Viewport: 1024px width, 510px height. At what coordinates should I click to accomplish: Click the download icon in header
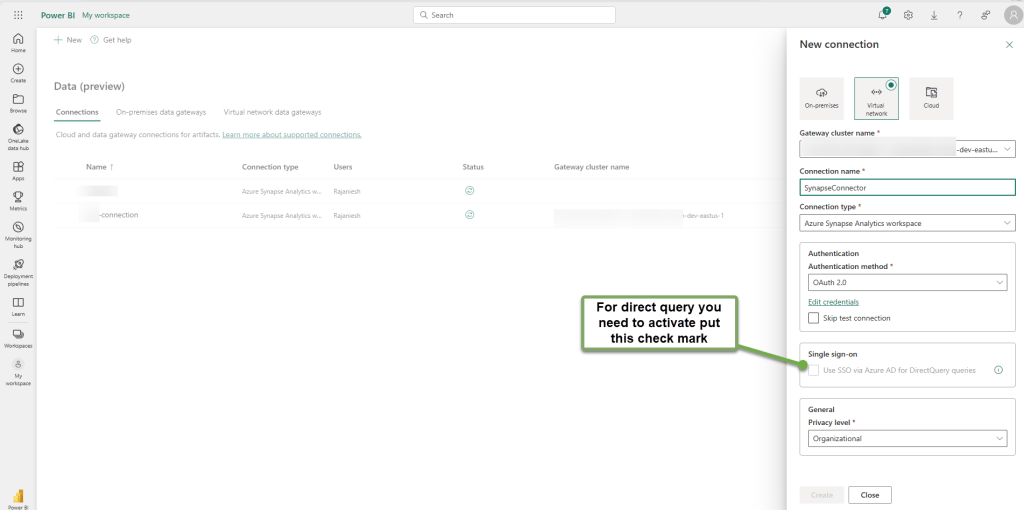934,15
